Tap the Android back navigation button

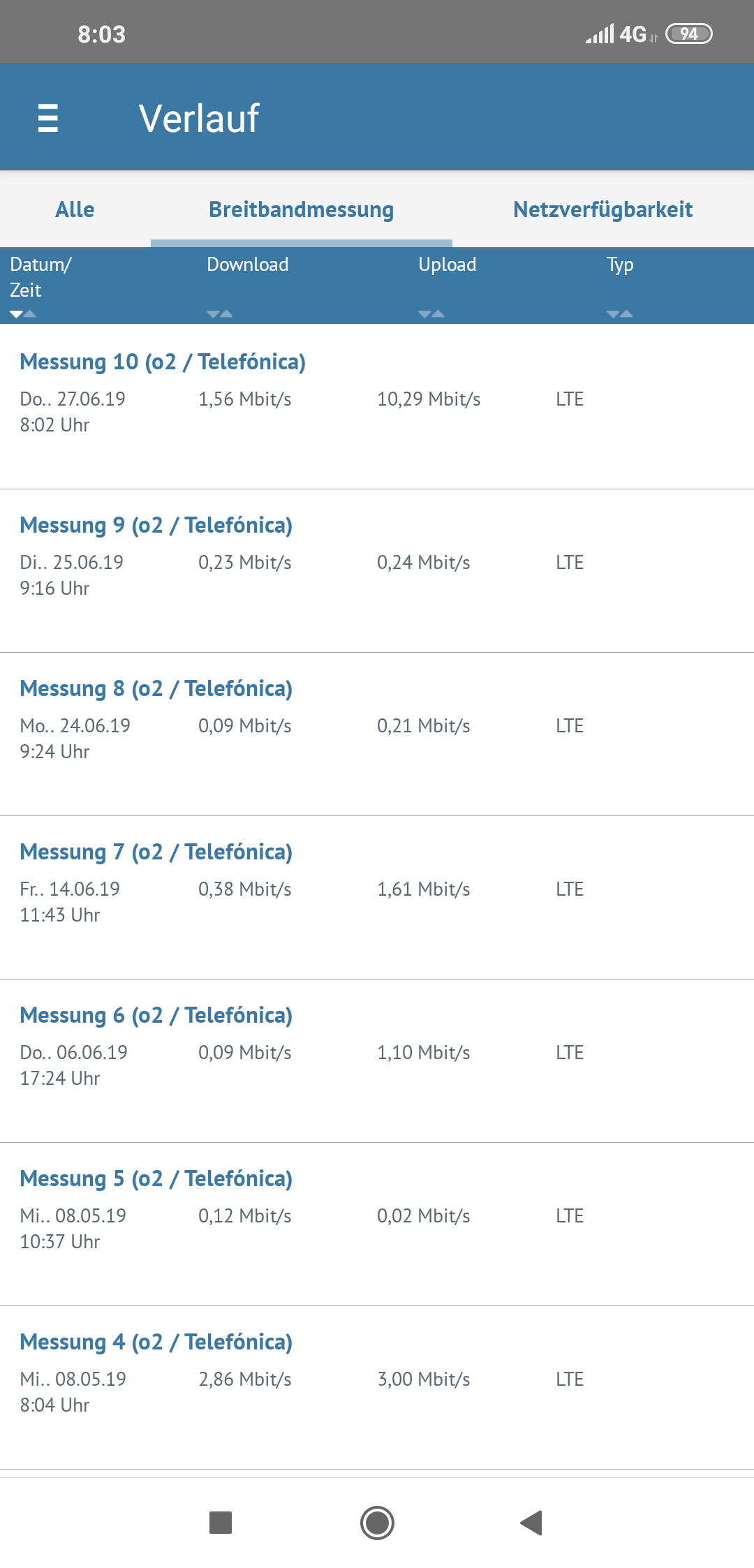[x=531, y=1523]
